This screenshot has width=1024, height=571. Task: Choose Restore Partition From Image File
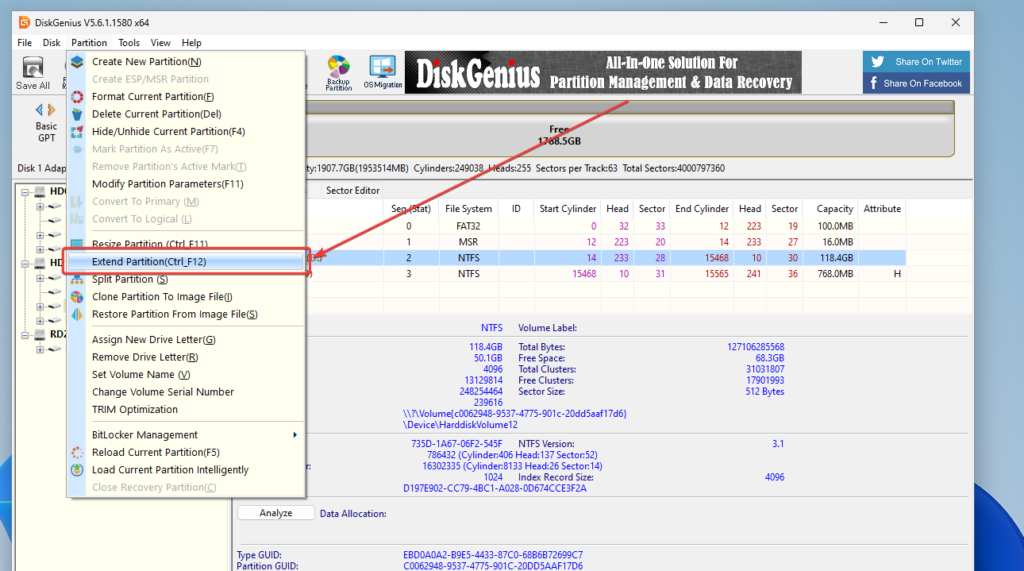point(185,314)
